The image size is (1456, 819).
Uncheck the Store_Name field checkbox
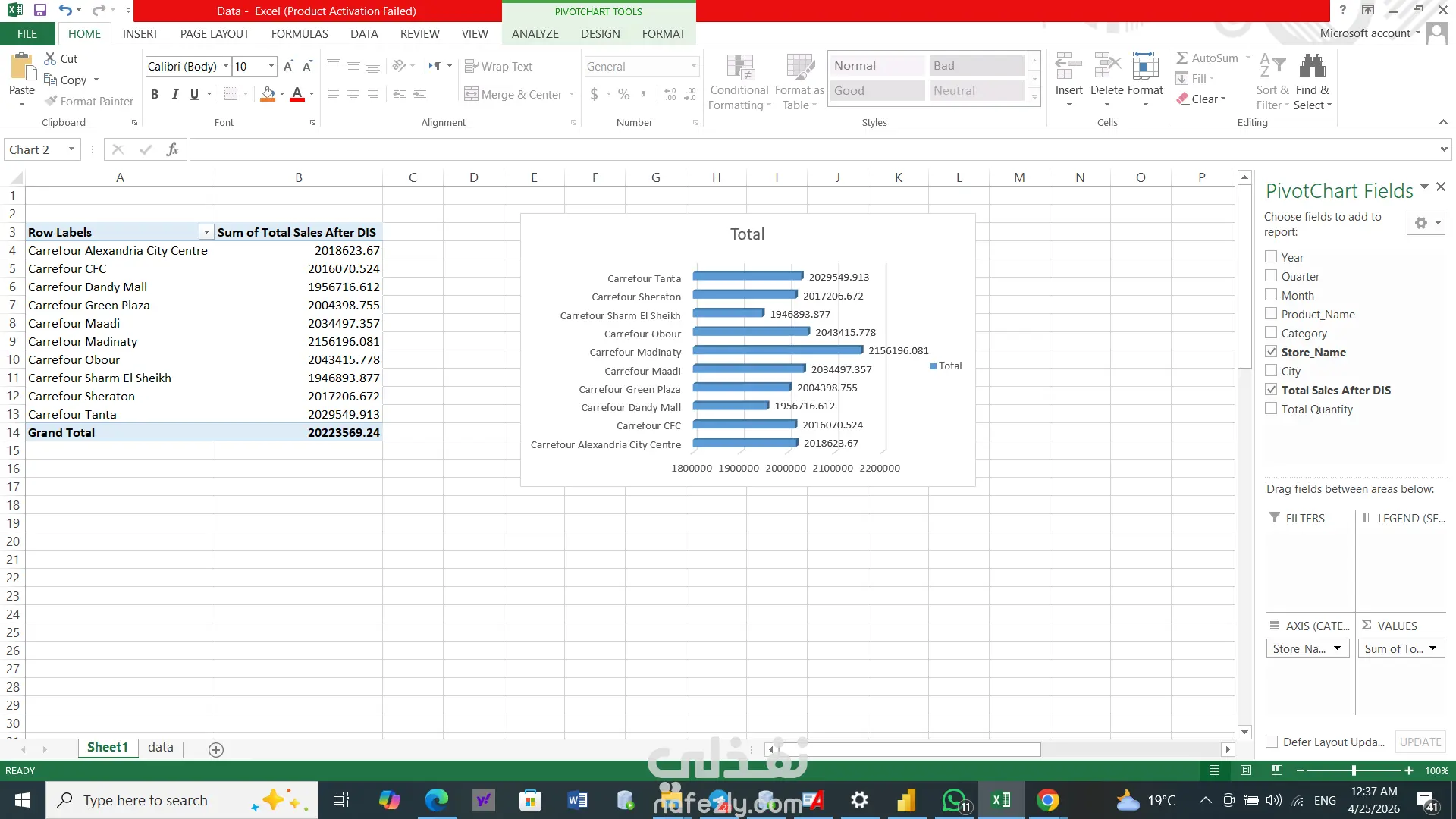[1271, 352]
